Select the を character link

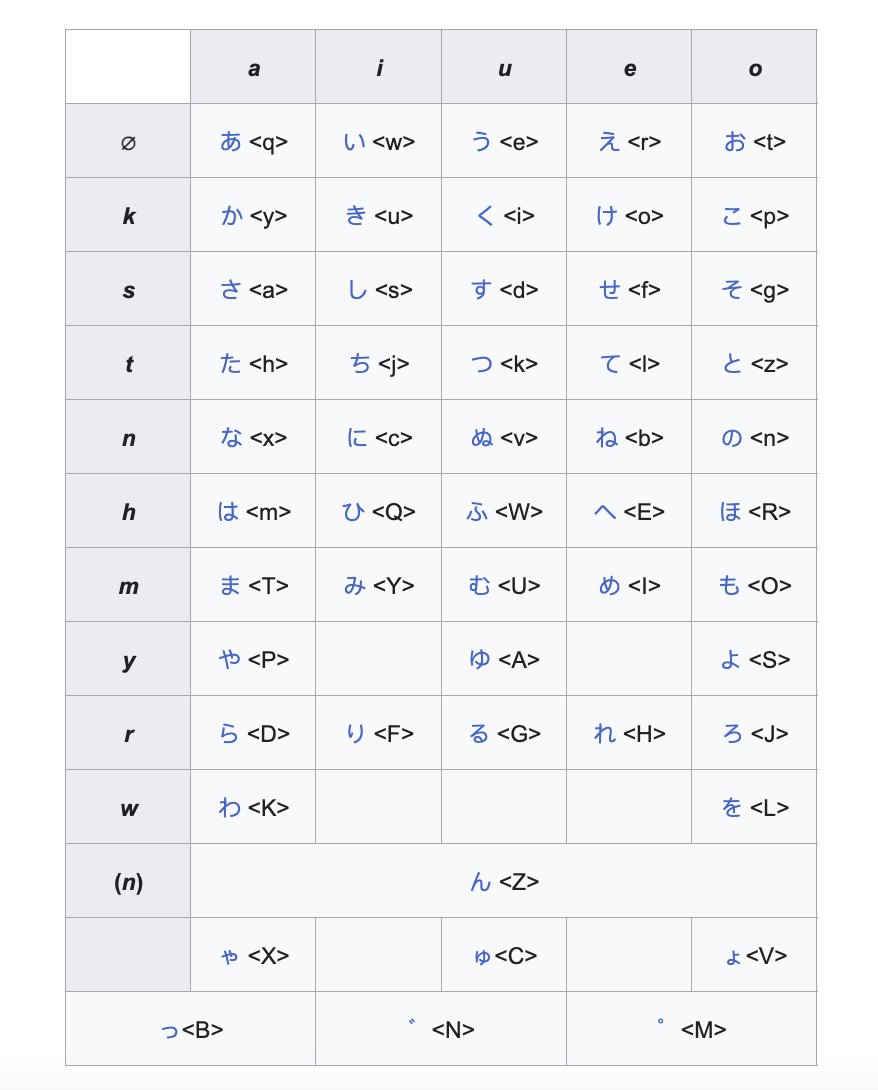[x=731, y=807]
